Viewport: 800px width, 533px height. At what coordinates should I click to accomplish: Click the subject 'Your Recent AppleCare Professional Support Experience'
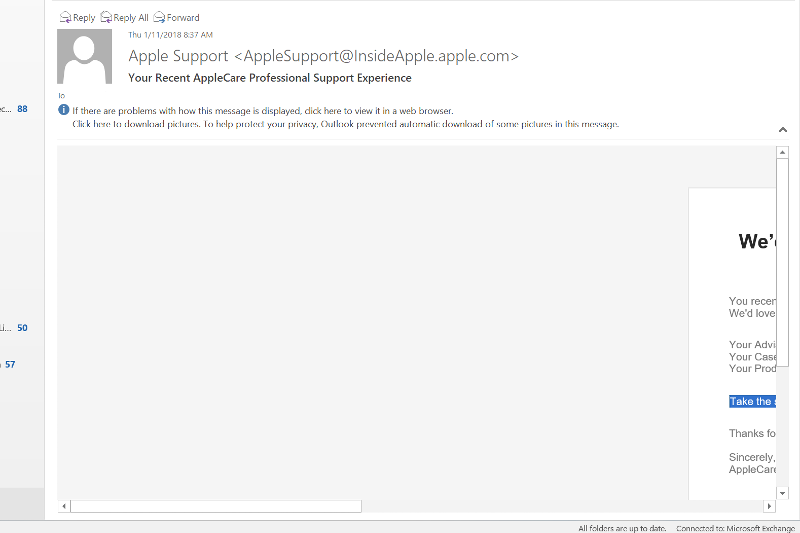270,78
